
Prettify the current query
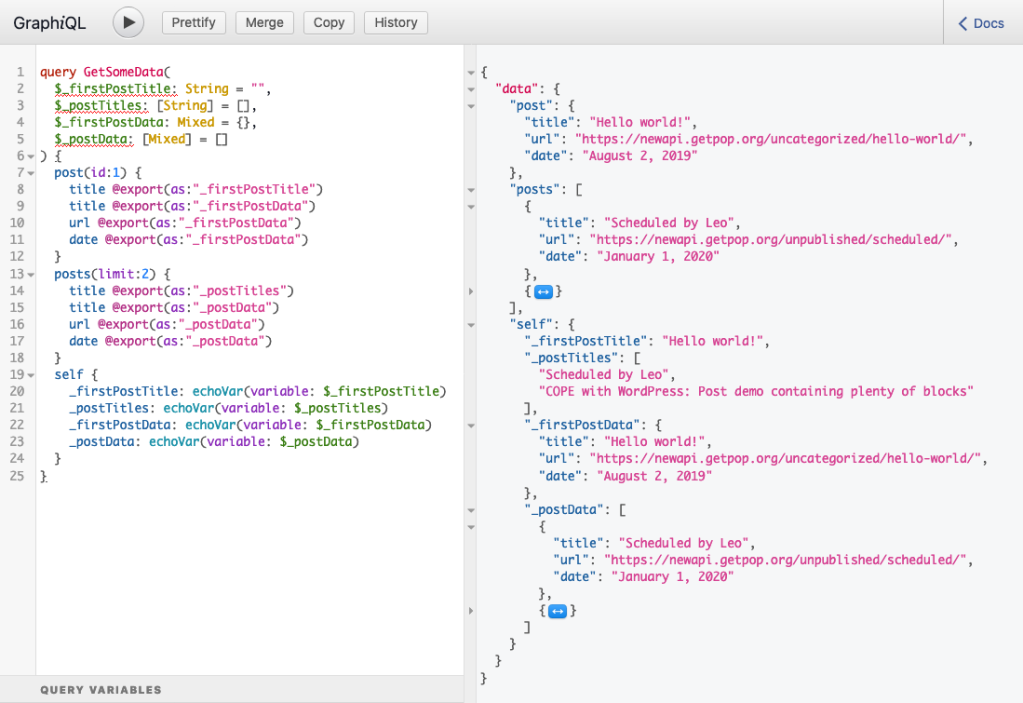(193, 22)
